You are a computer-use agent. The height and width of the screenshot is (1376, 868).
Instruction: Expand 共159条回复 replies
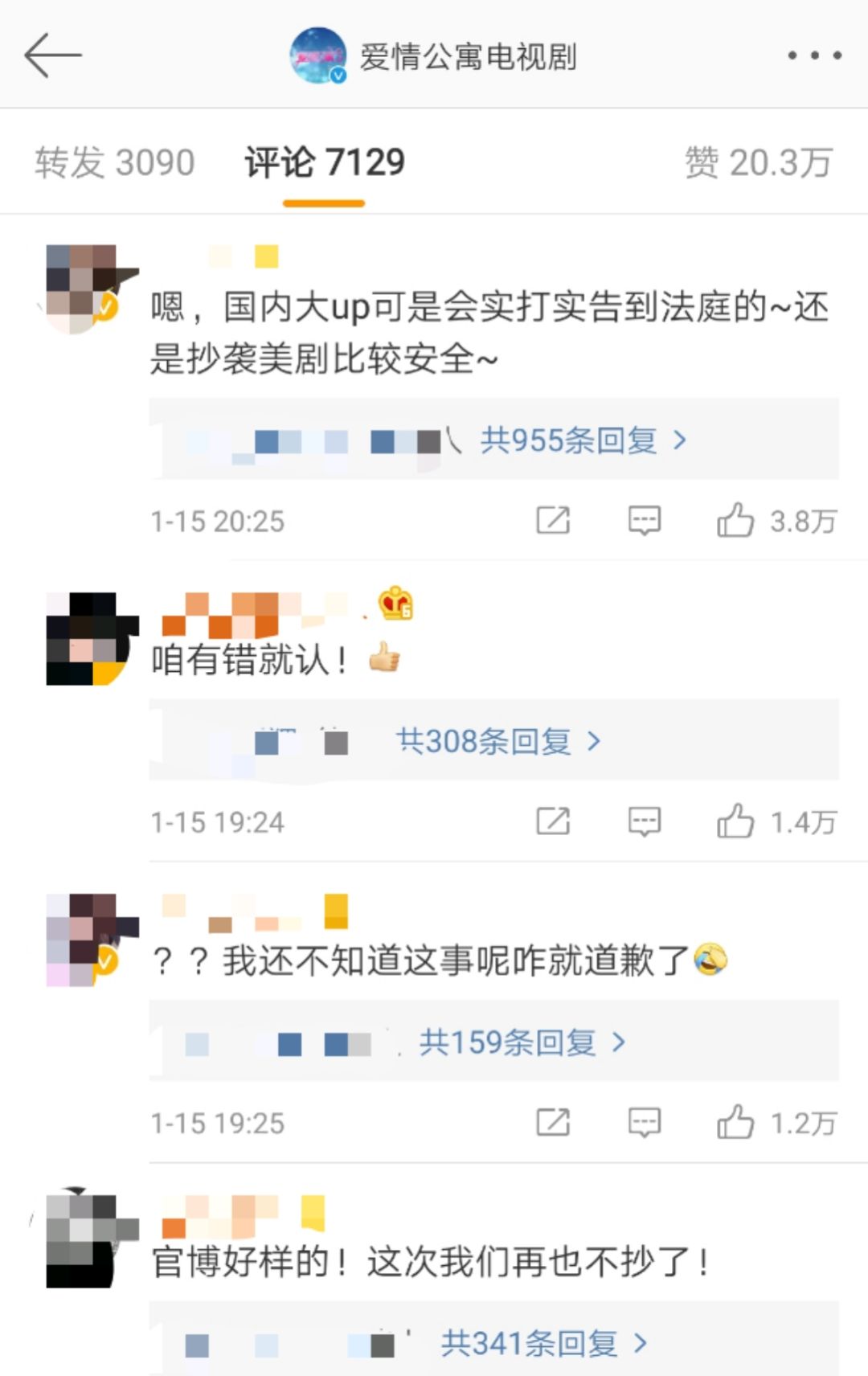coord(522,1042)
